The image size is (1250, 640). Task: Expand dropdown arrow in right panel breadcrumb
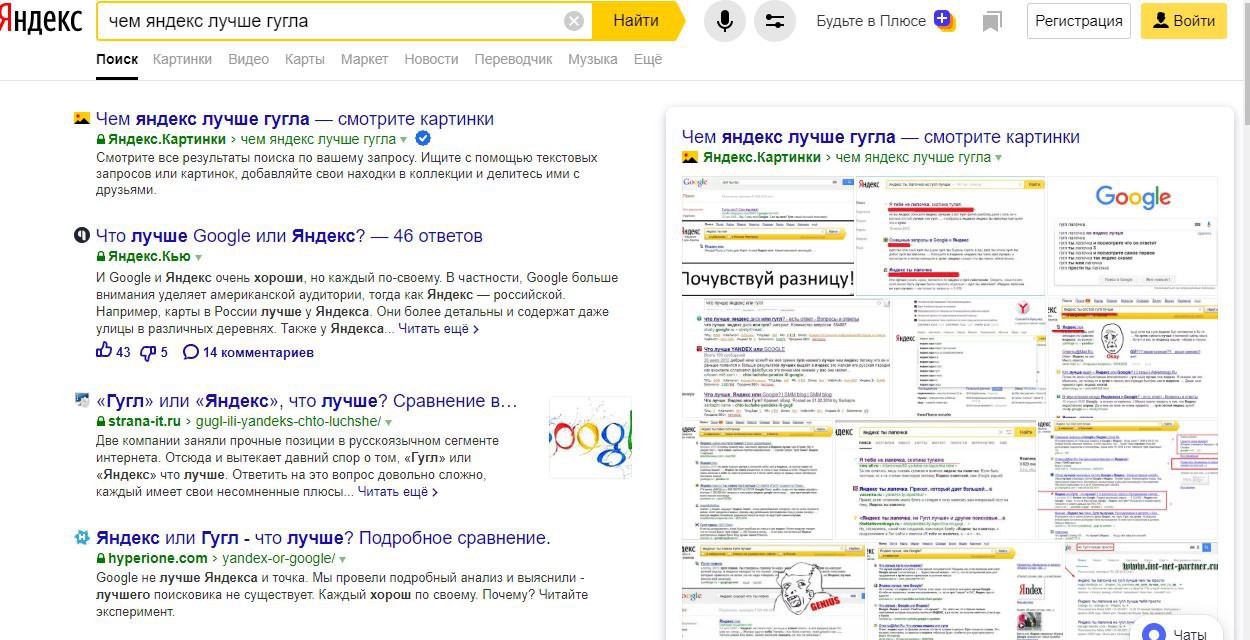coord(998,158)
